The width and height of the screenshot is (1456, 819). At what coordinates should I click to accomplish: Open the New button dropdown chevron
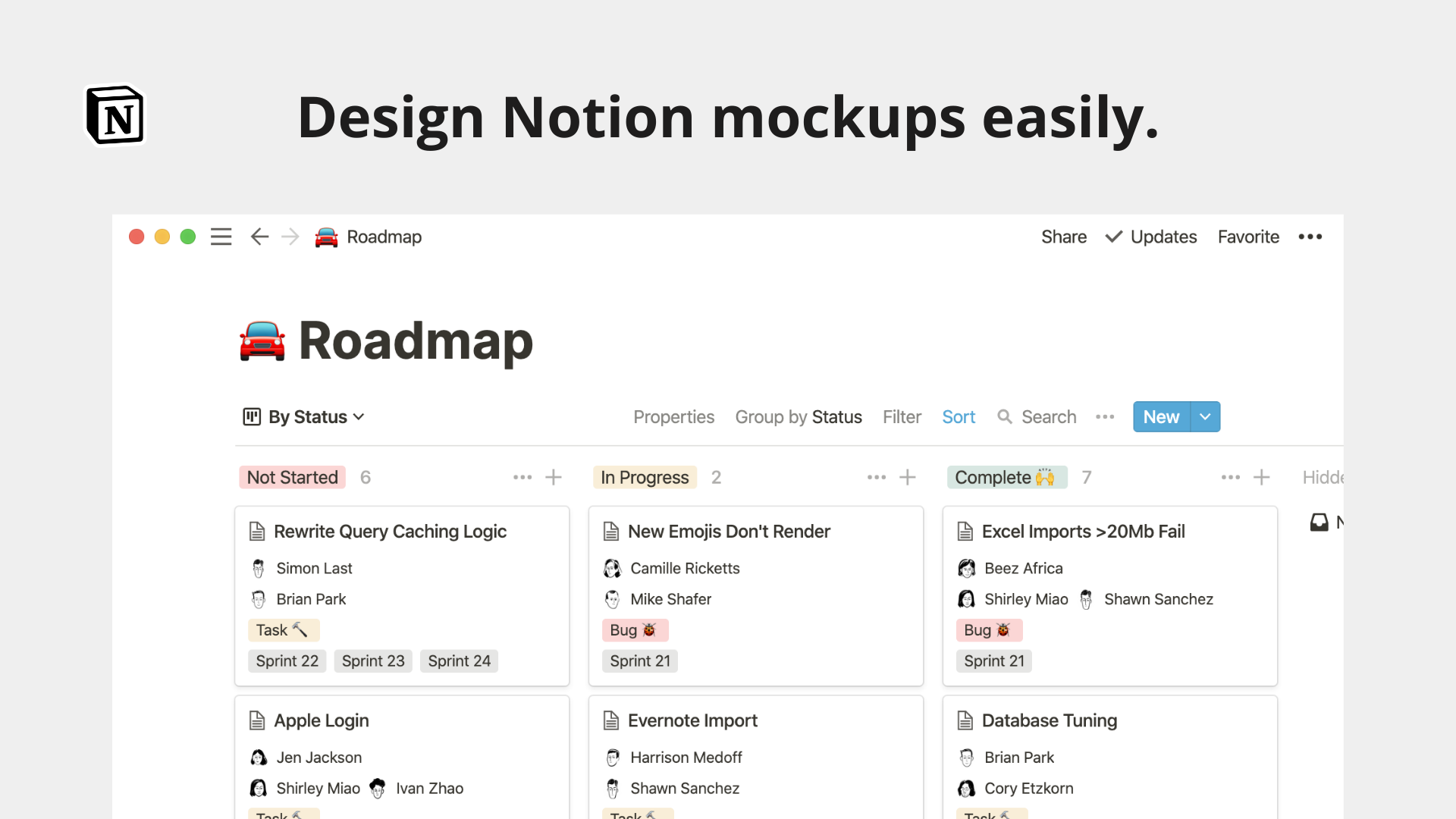(x=1204, y=416)
